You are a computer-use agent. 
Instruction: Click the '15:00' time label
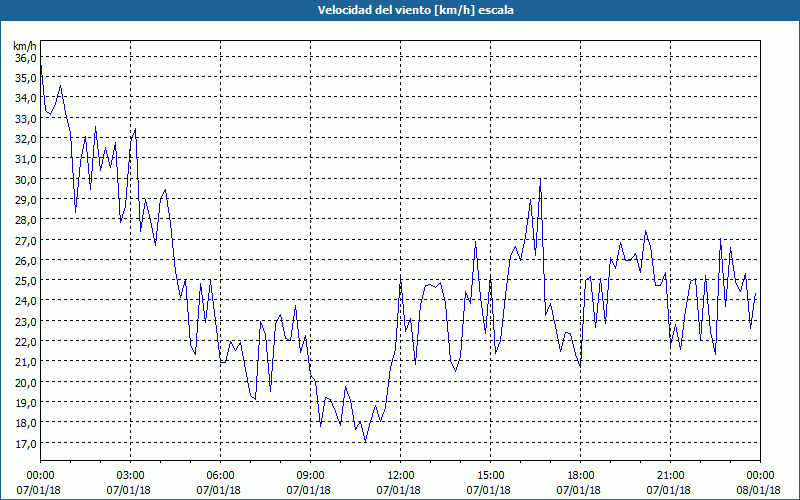tap(490, 476)
